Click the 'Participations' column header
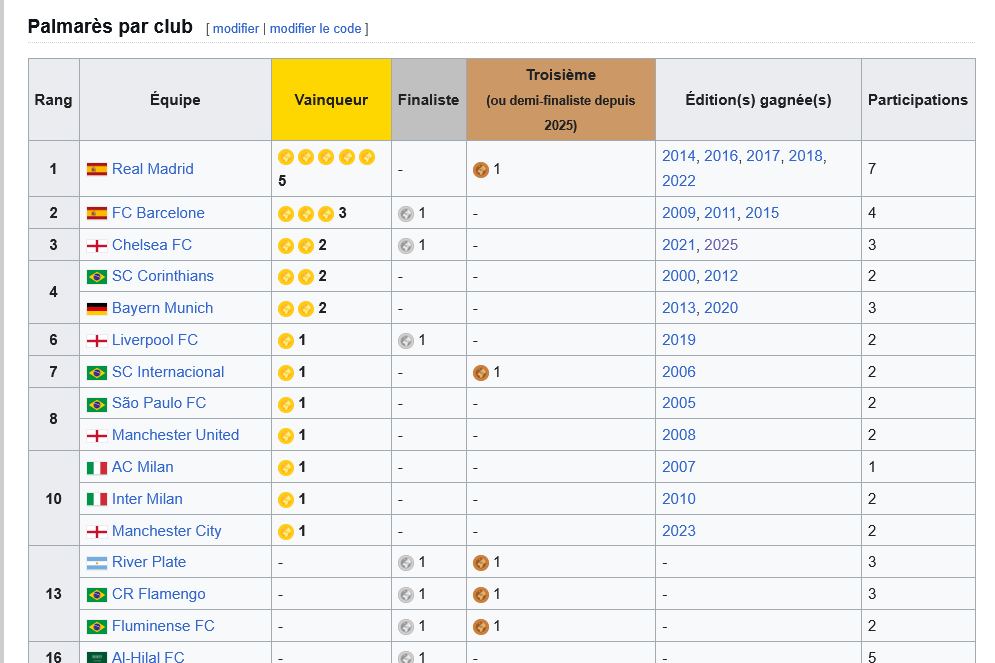Screen dimensions: 995x663 click(x=918, y=100)
